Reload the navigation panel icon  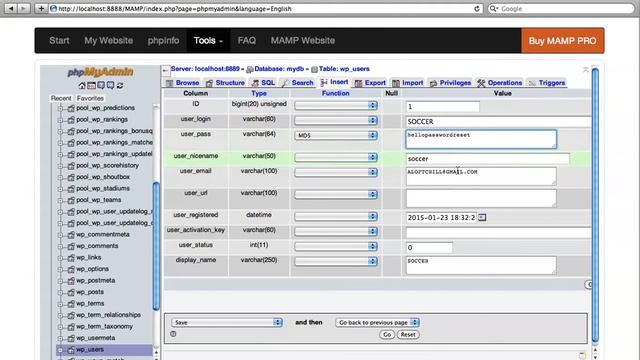[x=120, y=86]
